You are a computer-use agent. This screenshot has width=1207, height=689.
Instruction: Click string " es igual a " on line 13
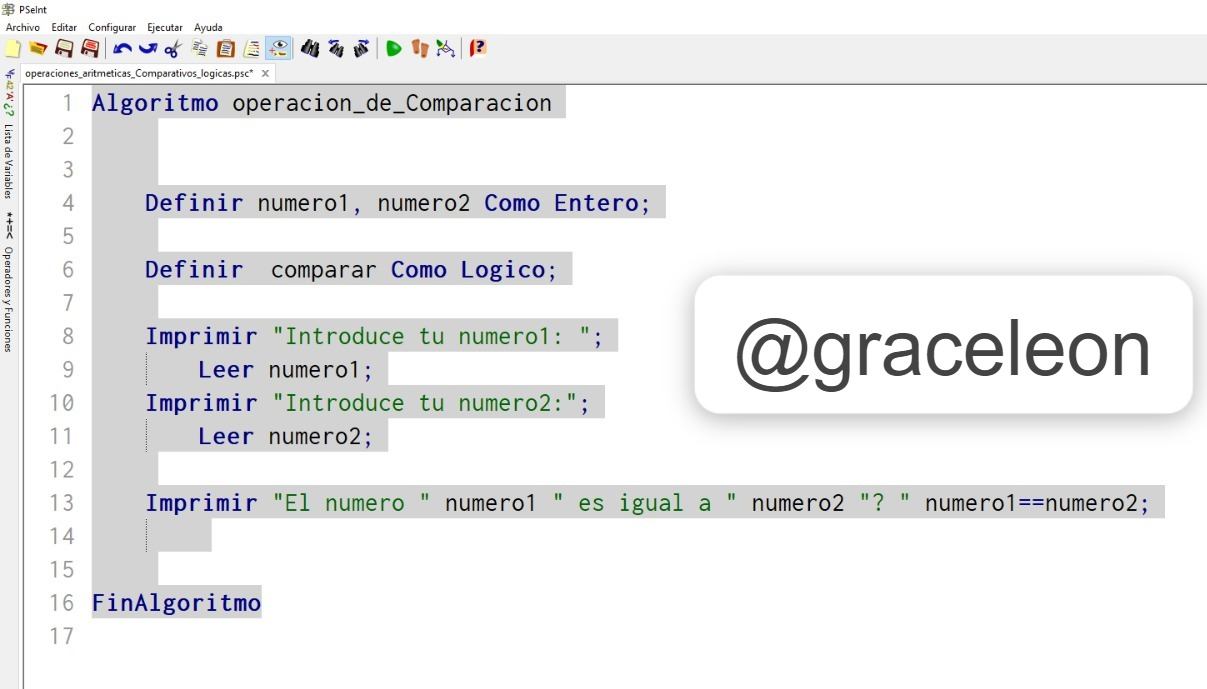click(644, 503)
